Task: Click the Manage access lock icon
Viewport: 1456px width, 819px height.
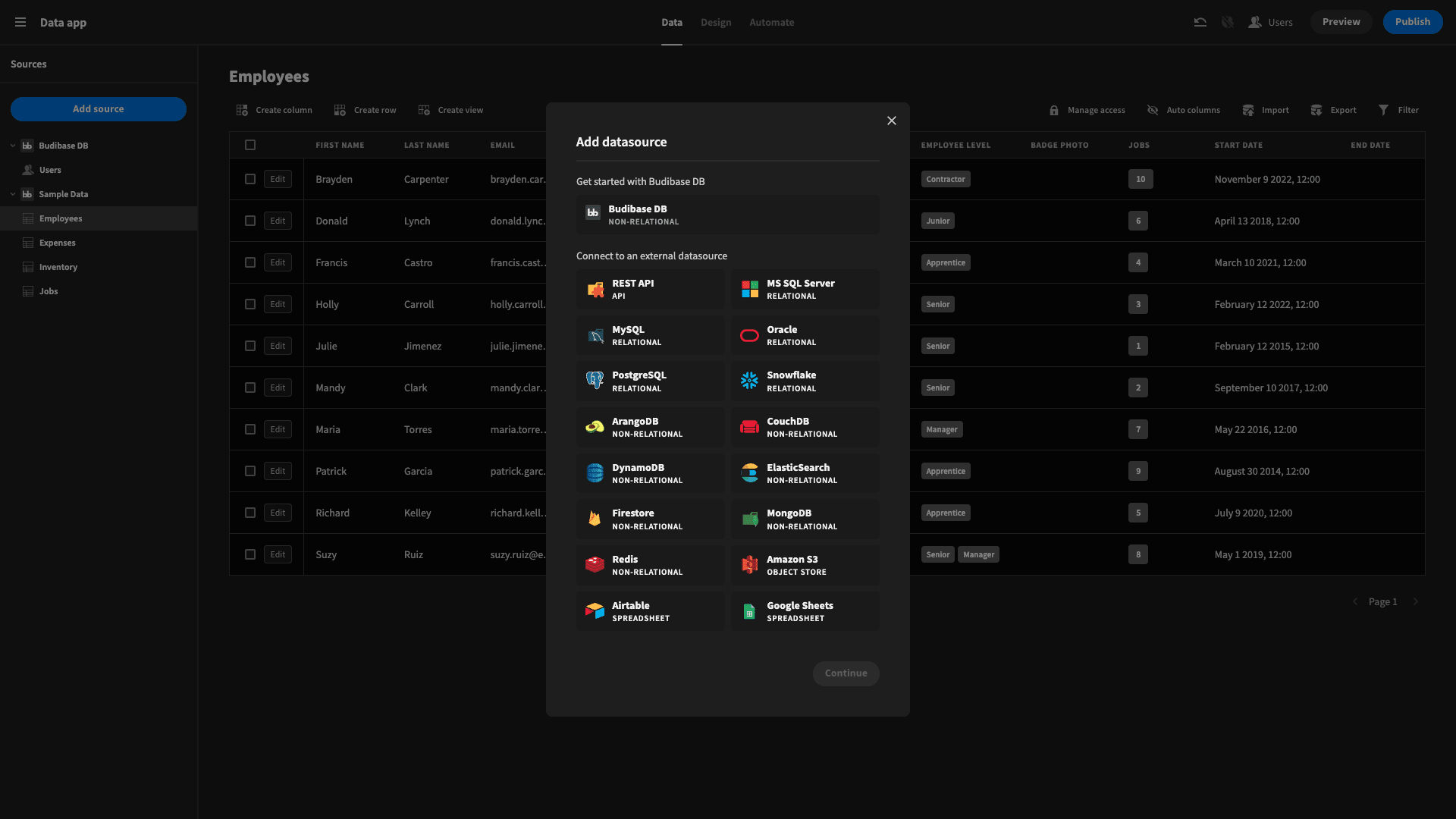Action: click(1053, 110)
